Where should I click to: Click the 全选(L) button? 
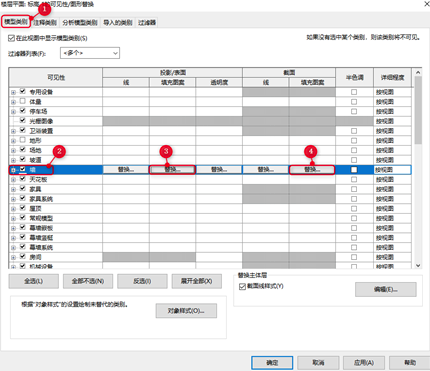(34, 281)
